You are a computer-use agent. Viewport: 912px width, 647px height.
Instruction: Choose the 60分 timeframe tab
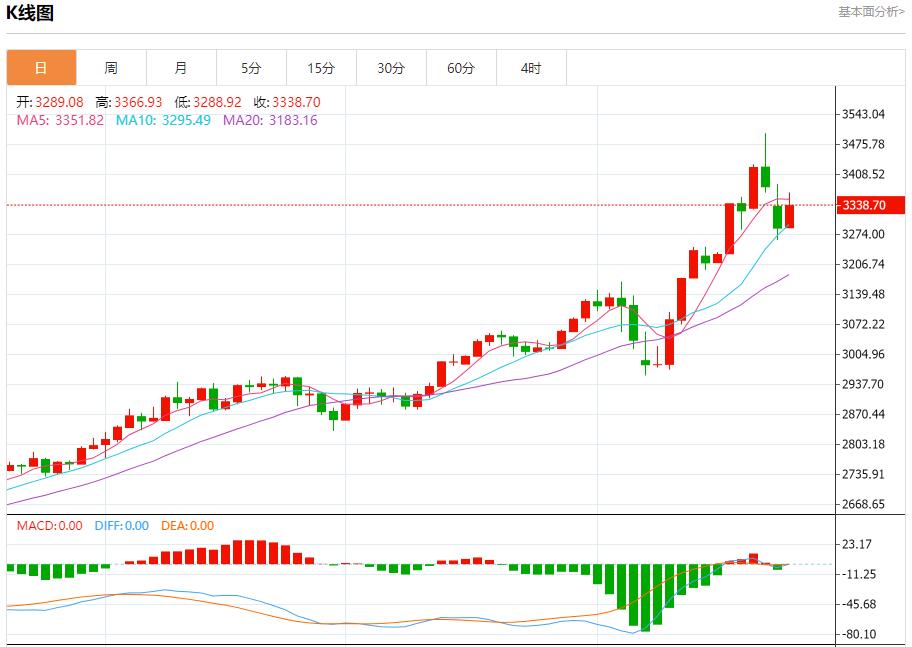pos(461,68)
